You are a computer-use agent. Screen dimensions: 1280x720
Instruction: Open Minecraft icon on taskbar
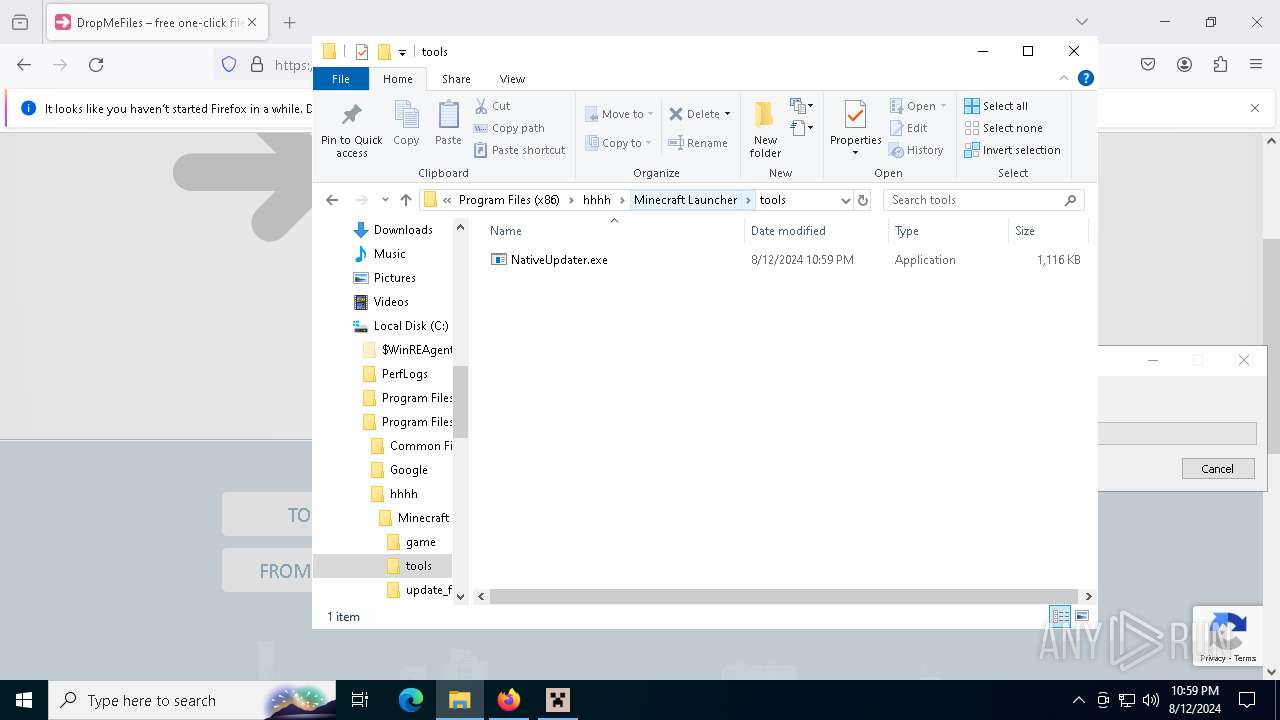(557, 700)
